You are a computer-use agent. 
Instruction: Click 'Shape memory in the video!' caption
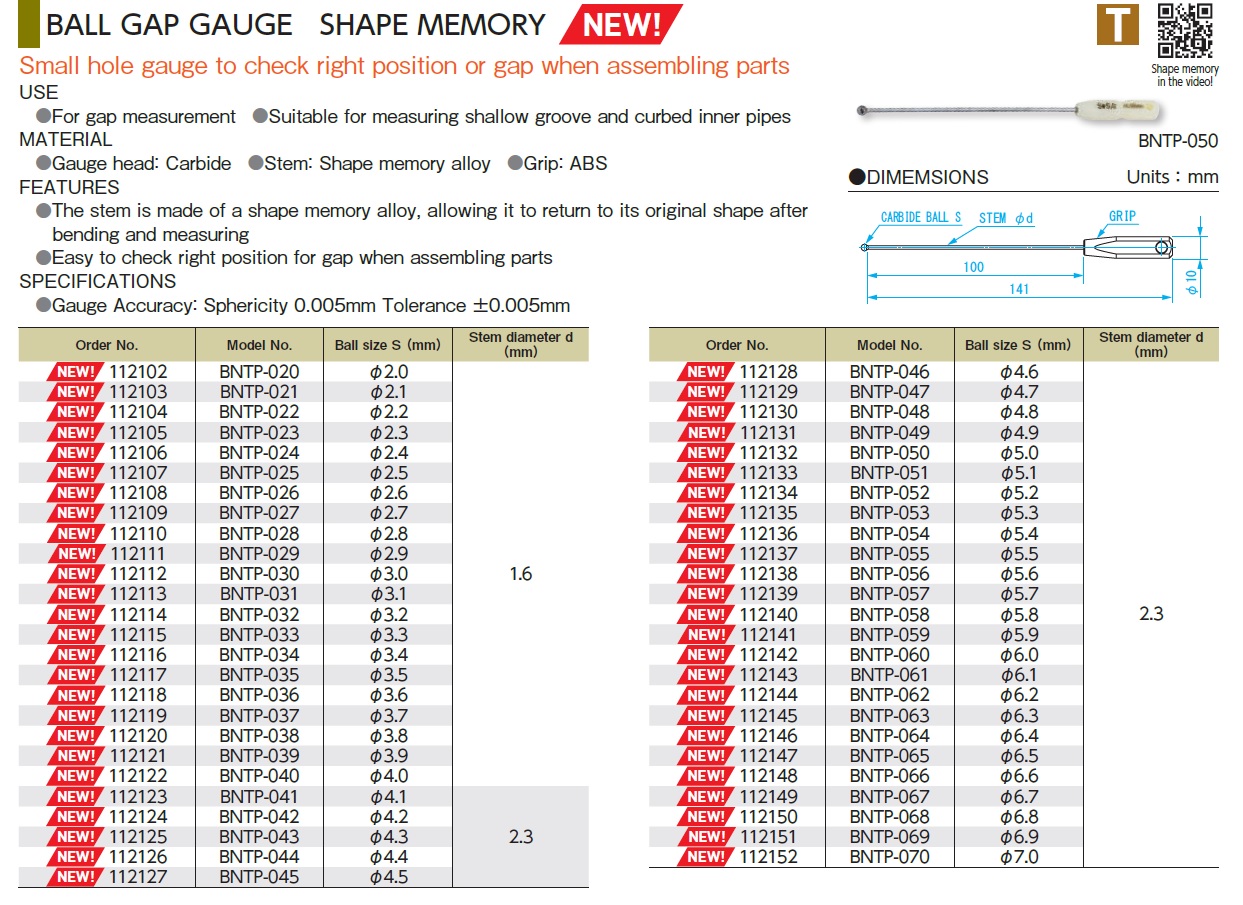[1185, 75]
